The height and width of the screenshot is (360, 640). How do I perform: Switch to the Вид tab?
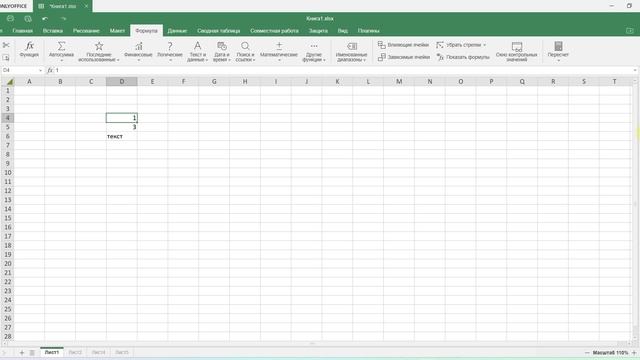click(343, 31)
